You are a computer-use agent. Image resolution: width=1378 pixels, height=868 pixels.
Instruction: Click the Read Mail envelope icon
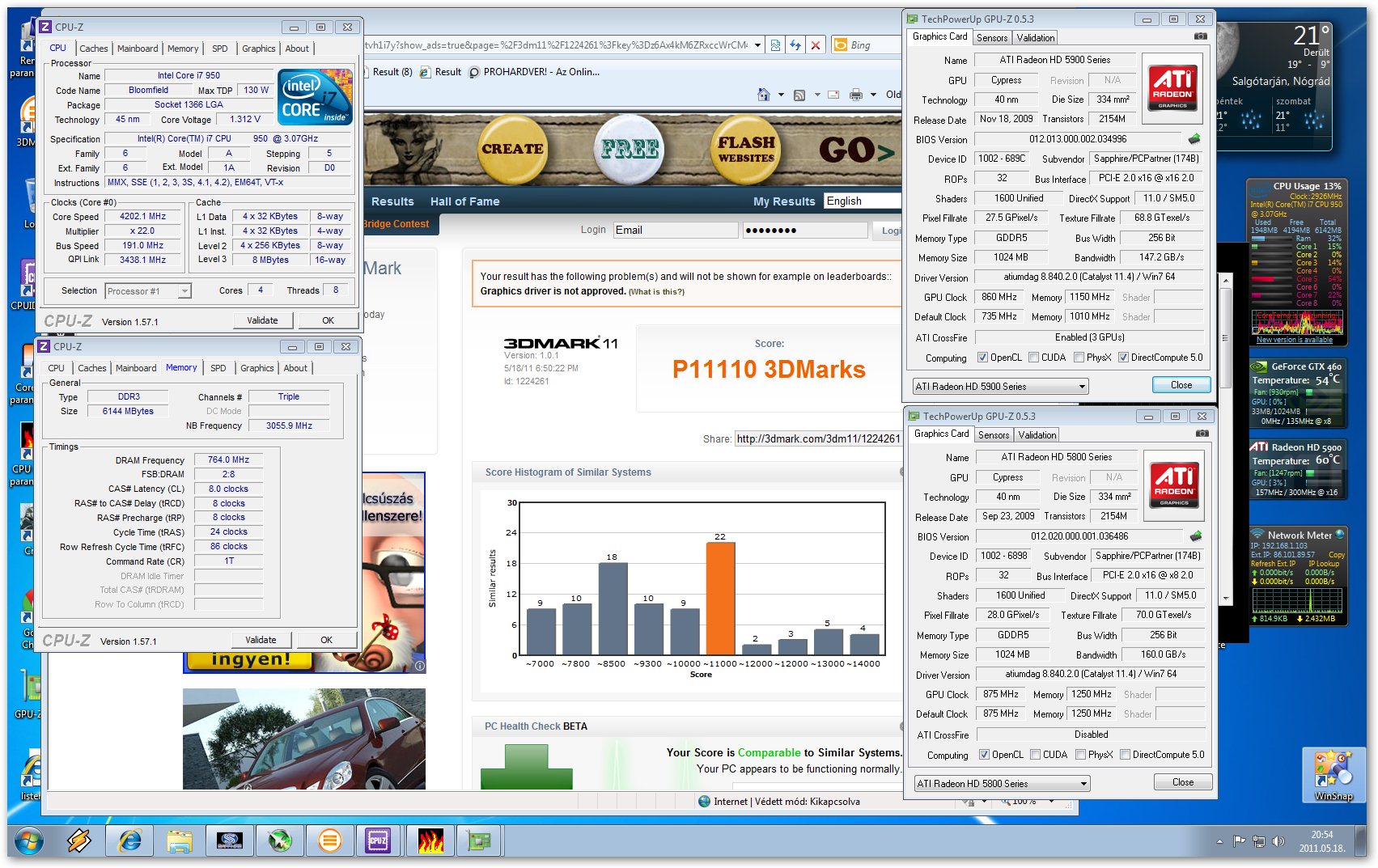pos(833,95)
